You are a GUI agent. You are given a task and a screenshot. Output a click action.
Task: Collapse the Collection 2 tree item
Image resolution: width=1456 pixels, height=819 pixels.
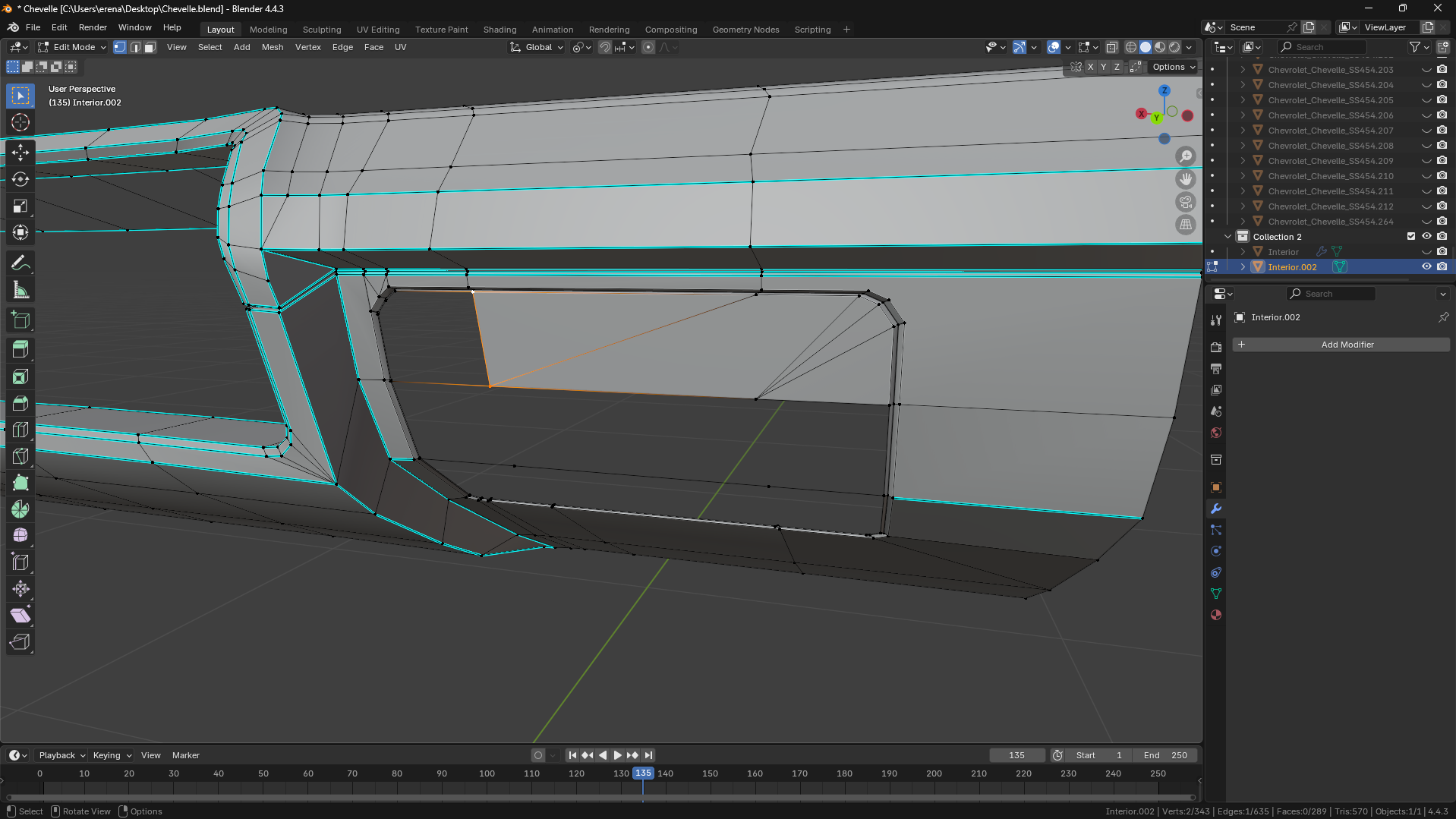(1228, 237)
